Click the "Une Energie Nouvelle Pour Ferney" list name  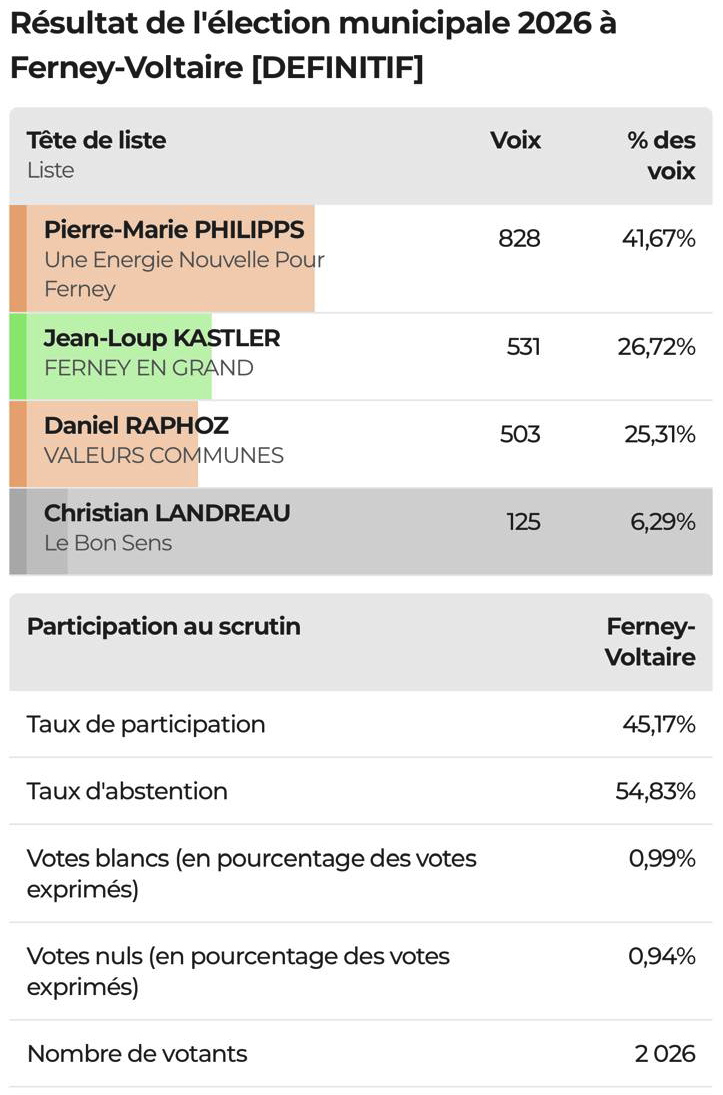184,274
